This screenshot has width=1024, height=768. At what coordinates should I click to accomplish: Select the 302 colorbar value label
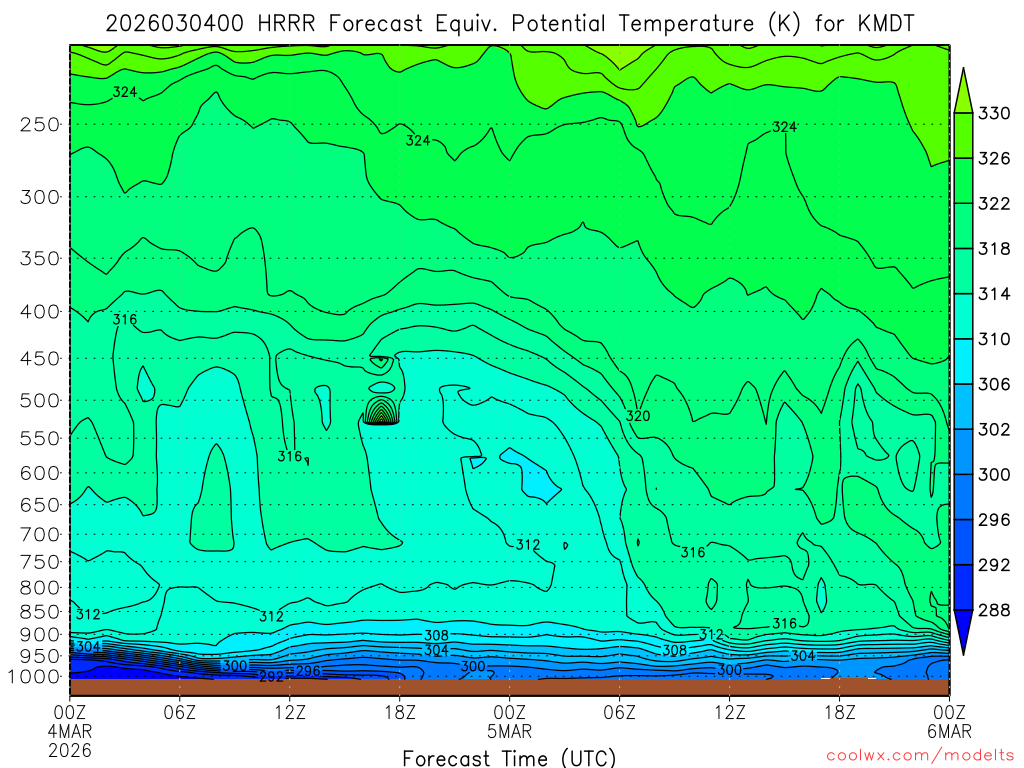click(994, 429)
